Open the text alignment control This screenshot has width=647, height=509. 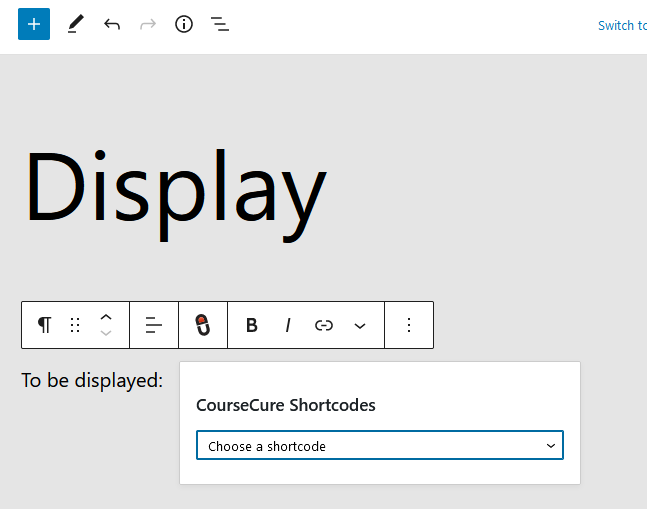coord(154,325)
